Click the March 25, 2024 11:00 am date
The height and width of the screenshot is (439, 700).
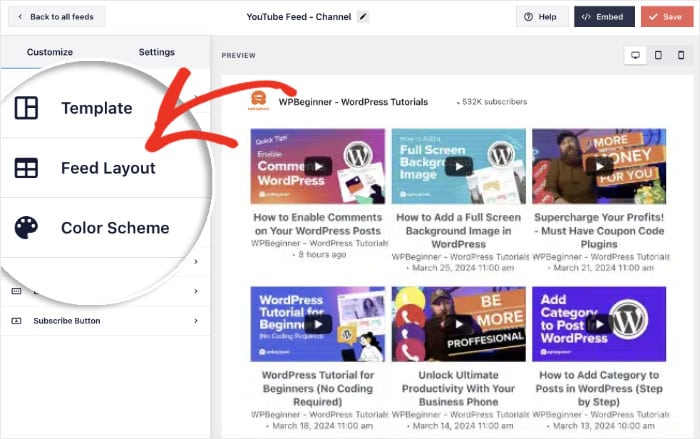463,268
